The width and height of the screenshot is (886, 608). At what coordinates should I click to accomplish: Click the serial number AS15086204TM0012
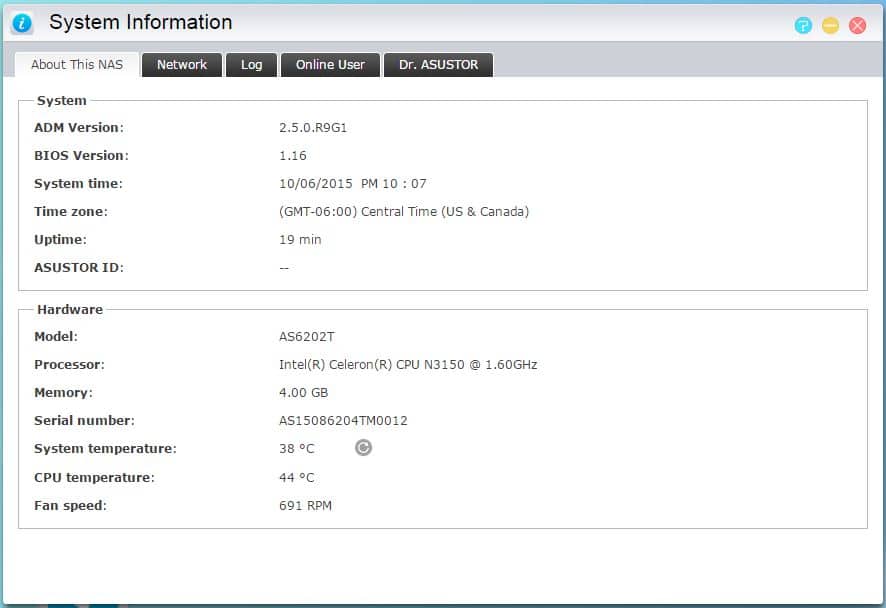343,421
